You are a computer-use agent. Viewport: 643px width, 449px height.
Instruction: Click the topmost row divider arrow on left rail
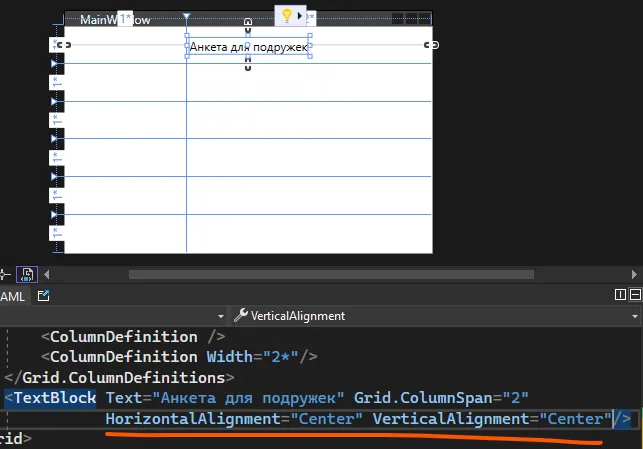click(54, 63)
